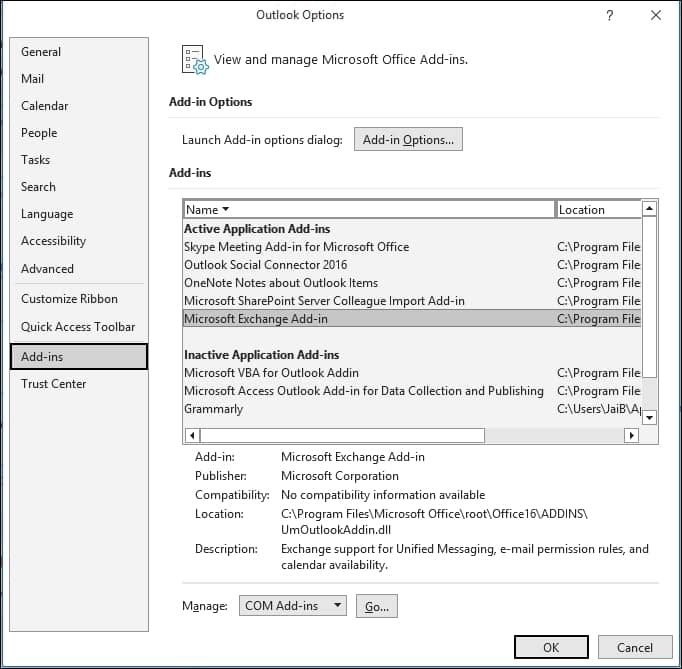The height and width of the screenshot is (669, 682).
Task: Select the Grammarly add-in row
Action: click(412, 409)
